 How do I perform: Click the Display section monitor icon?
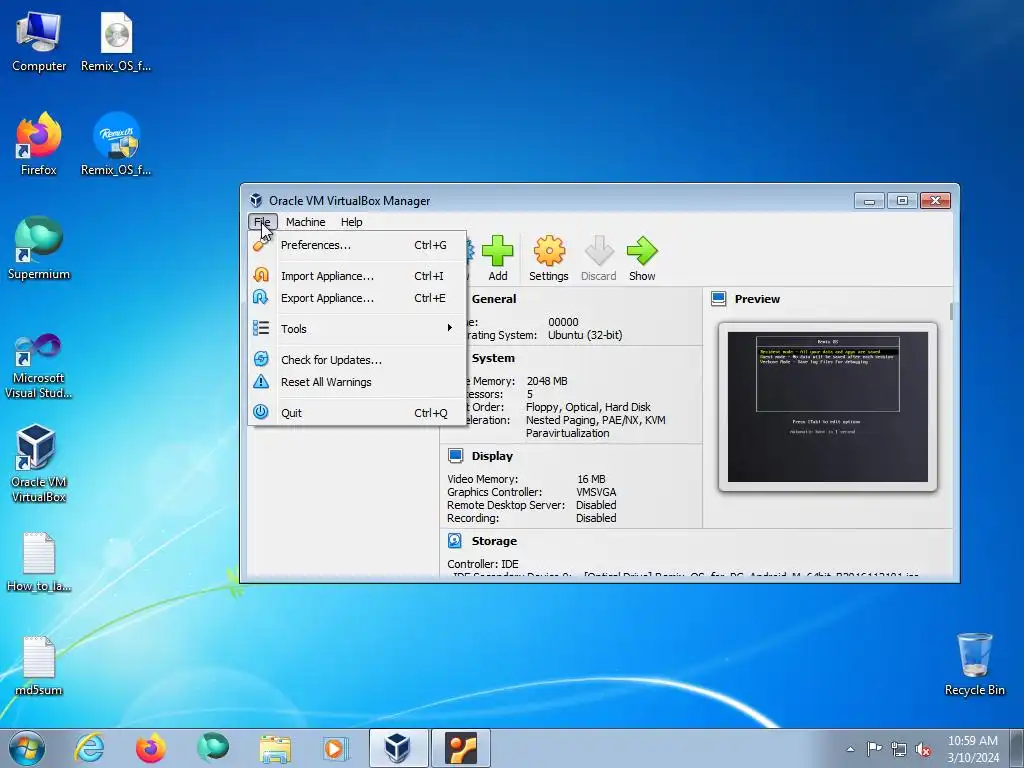pos(456,456)
